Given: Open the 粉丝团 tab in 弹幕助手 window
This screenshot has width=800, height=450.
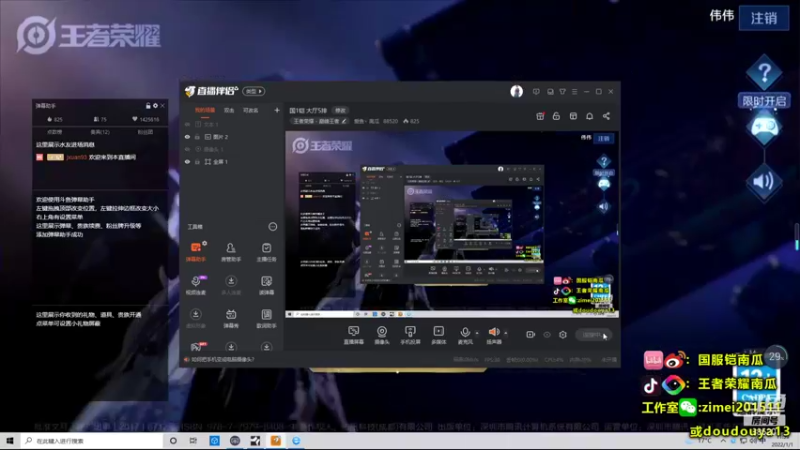Looking at the screenshot, I should click(145, 132).
